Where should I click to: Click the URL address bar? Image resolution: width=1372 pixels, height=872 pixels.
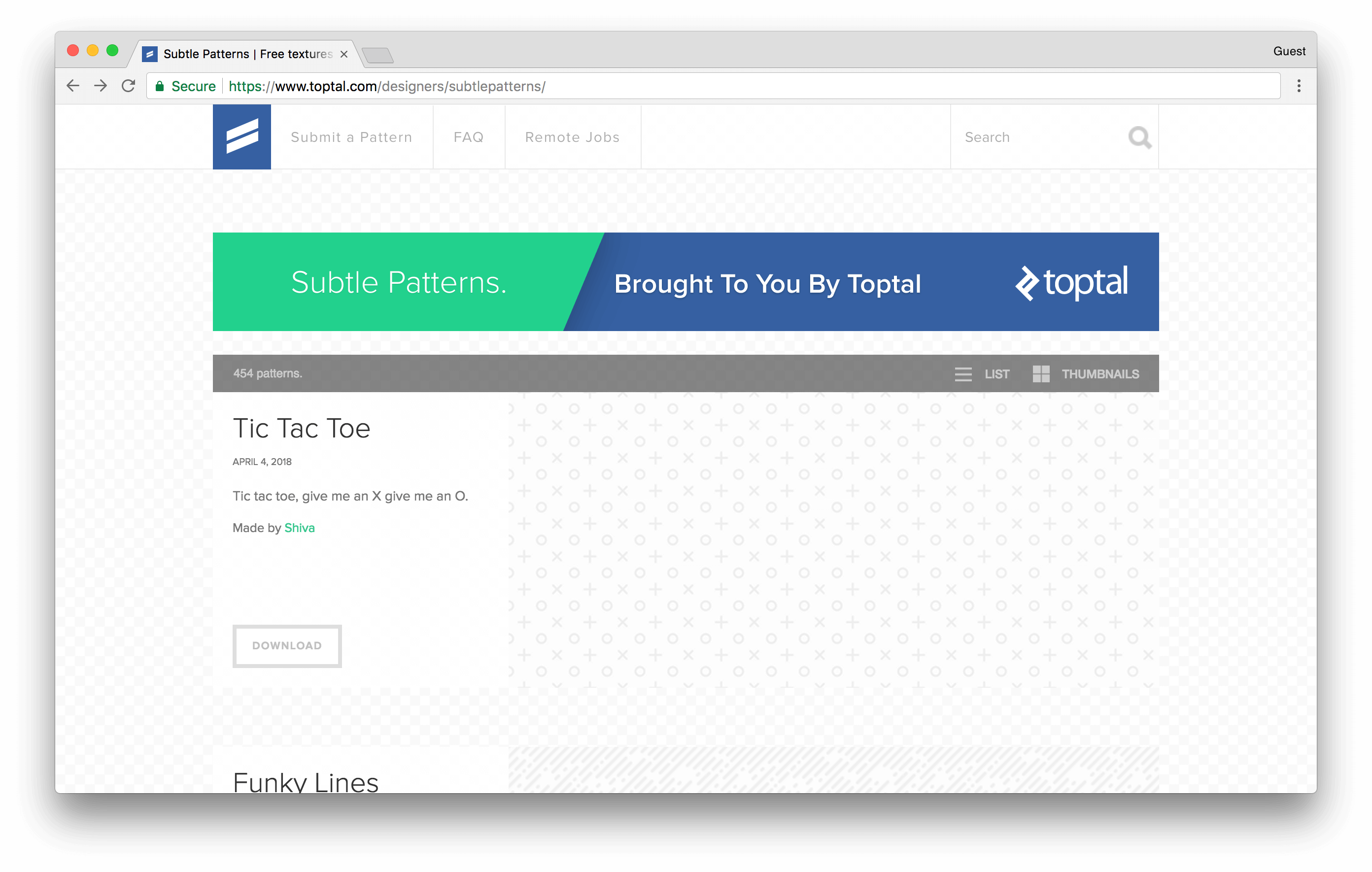click(x=741, y=86)
